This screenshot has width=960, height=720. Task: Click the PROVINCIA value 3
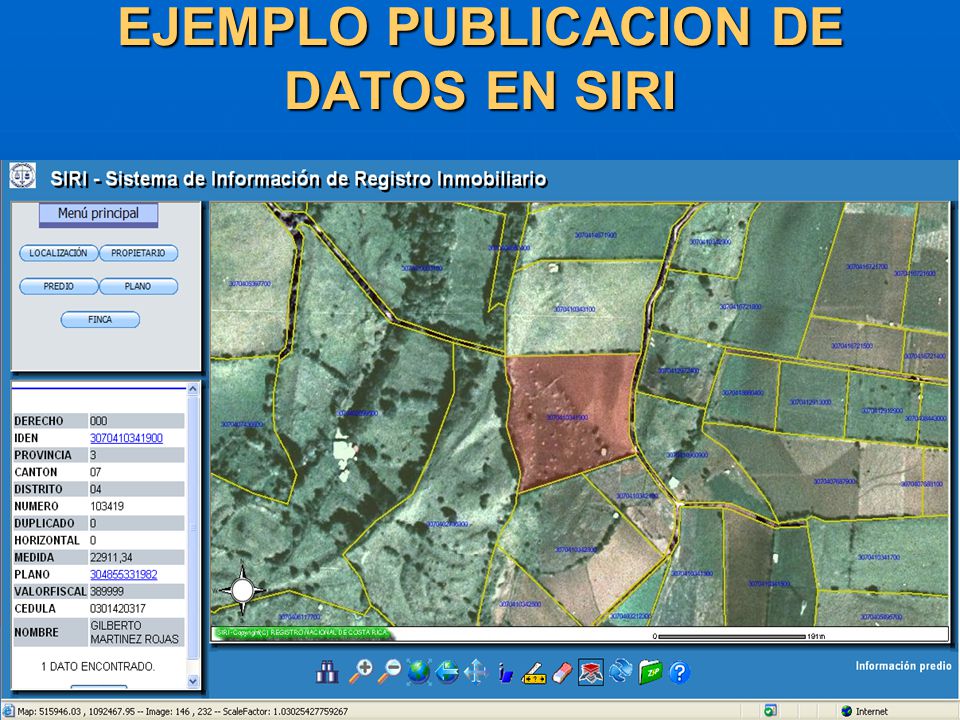coord(93,455)
